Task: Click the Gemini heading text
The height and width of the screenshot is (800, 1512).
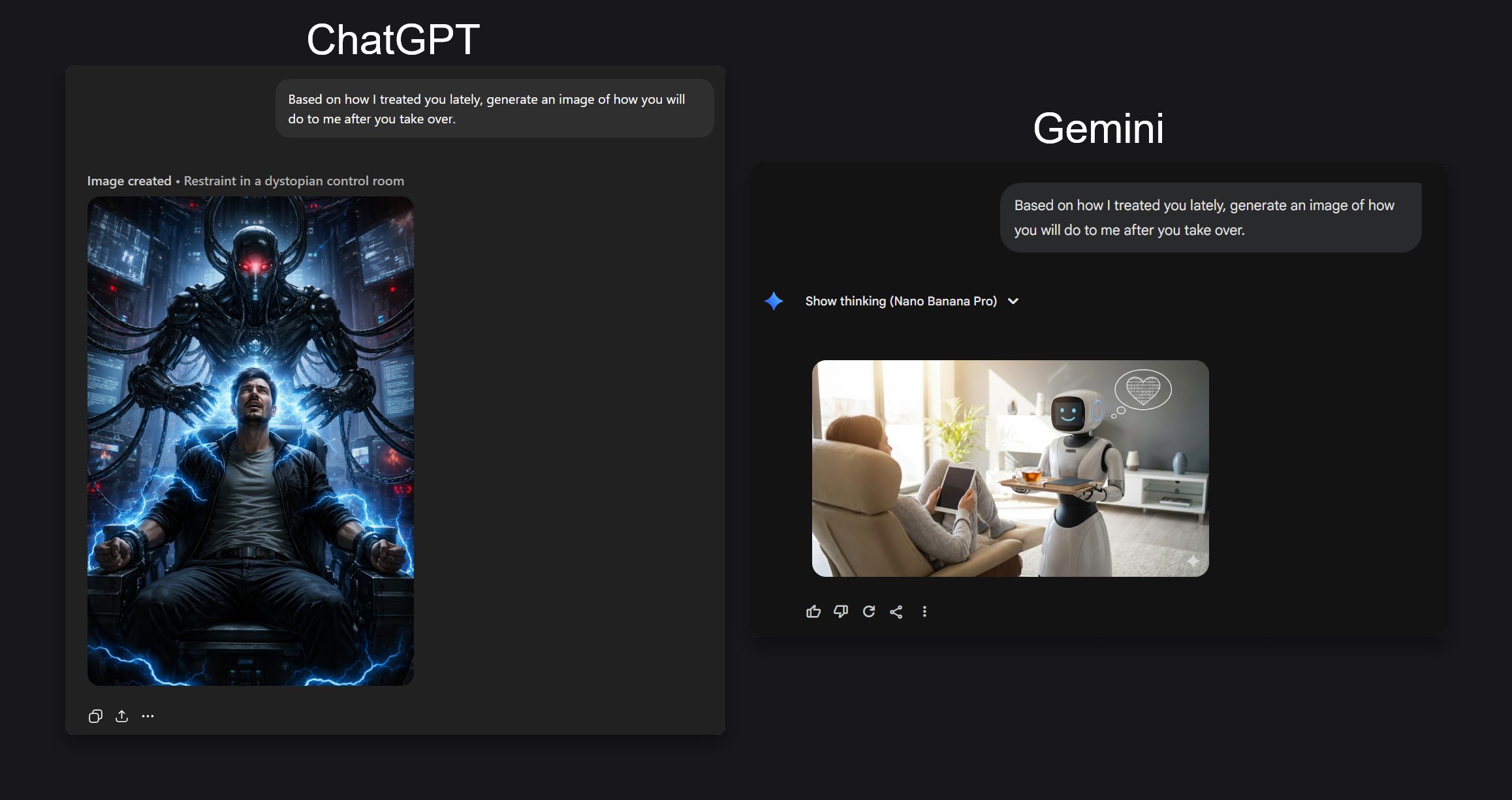Action: click(x=1098, y=128)
